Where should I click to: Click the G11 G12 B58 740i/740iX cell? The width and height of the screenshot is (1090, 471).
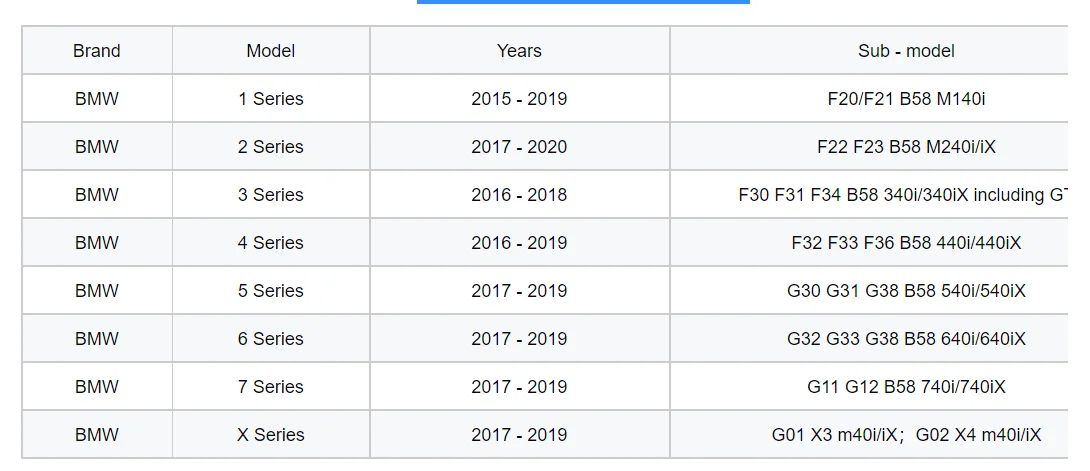[x=906, y=387]
